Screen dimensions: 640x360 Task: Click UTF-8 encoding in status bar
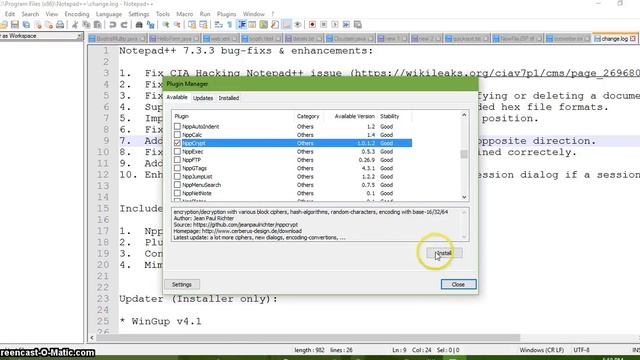click(x=582, y=350)
